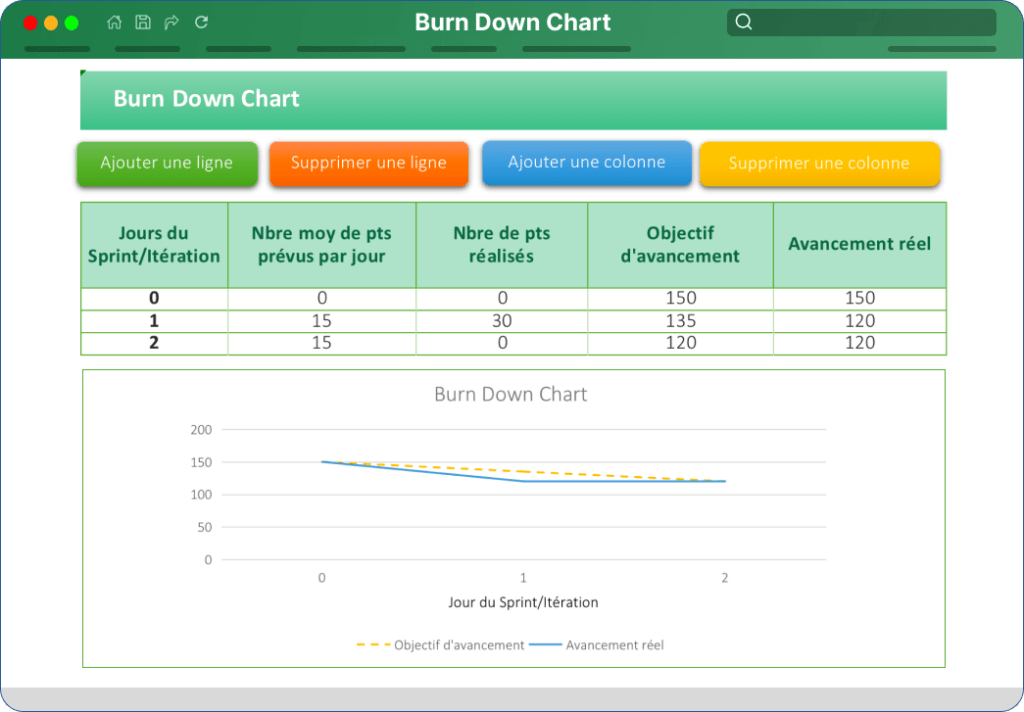
Task: Click the 2 label on the horizontal axis
Action: [725, 578]
